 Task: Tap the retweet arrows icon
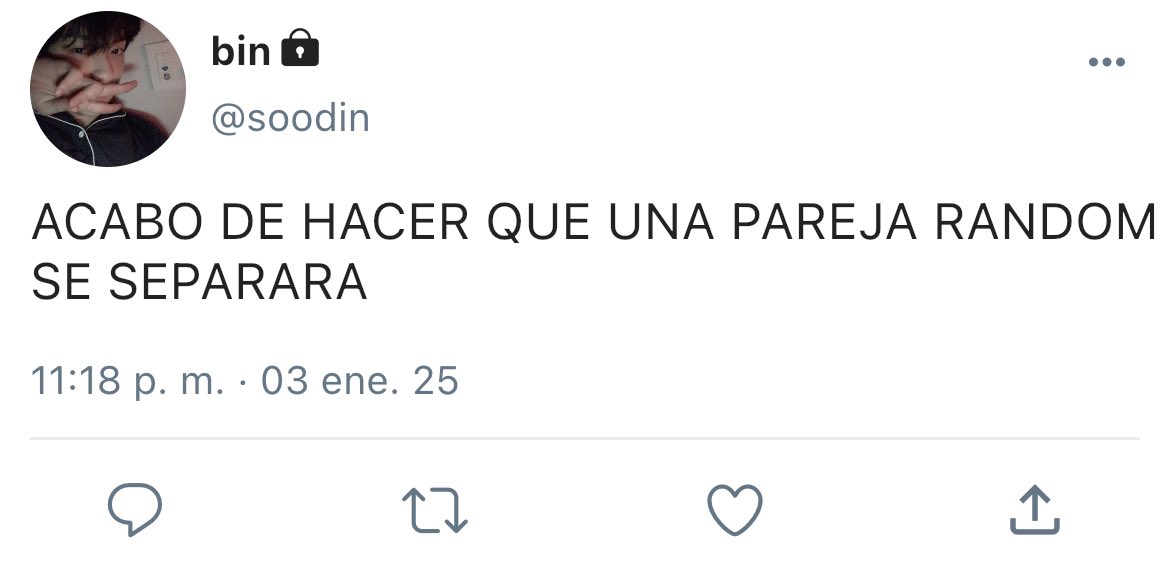(435, 510)
